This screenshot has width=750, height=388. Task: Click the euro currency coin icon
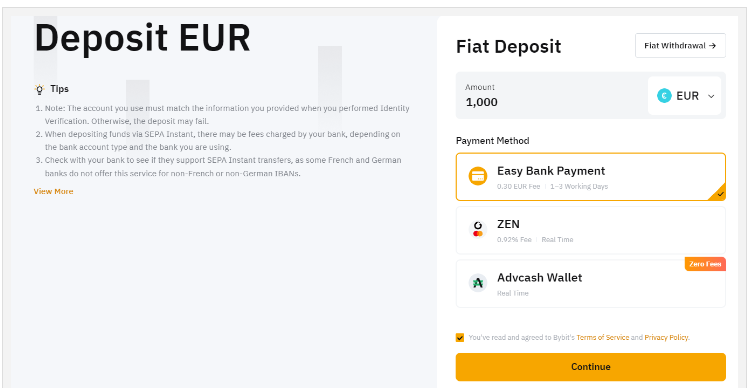[664, 96]
